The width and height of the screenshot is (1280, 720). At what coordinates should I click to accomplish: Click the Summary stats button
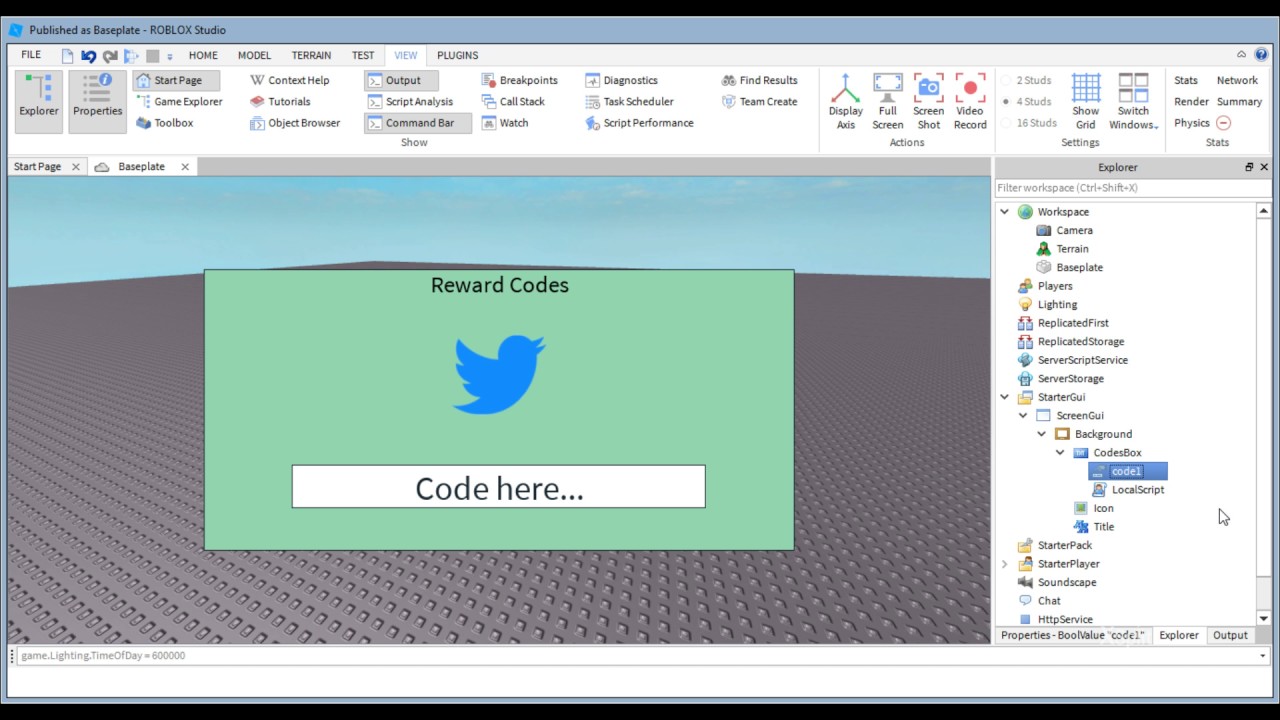[1239, 101]
